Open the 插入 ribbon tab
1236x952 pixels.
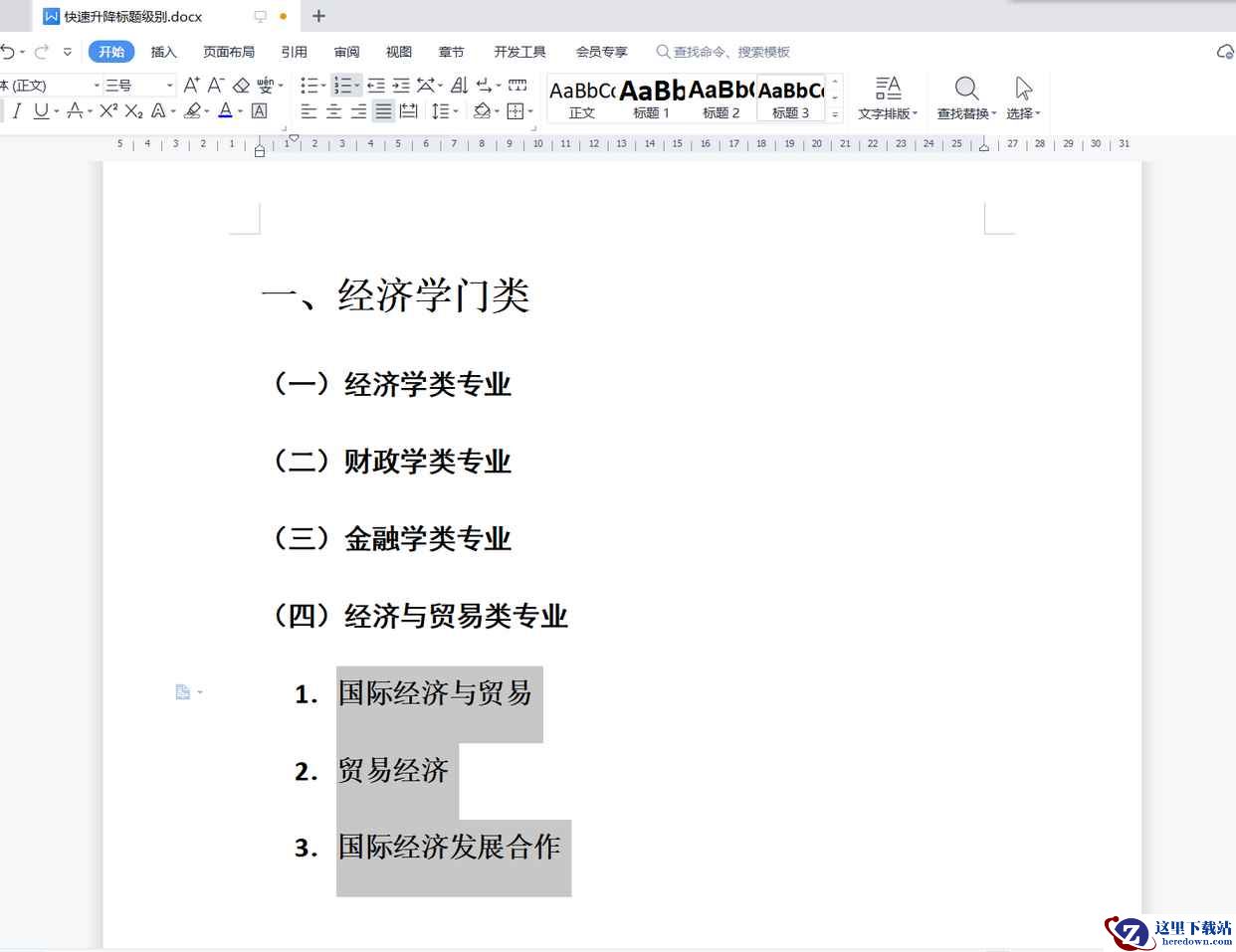click(163, 52)
